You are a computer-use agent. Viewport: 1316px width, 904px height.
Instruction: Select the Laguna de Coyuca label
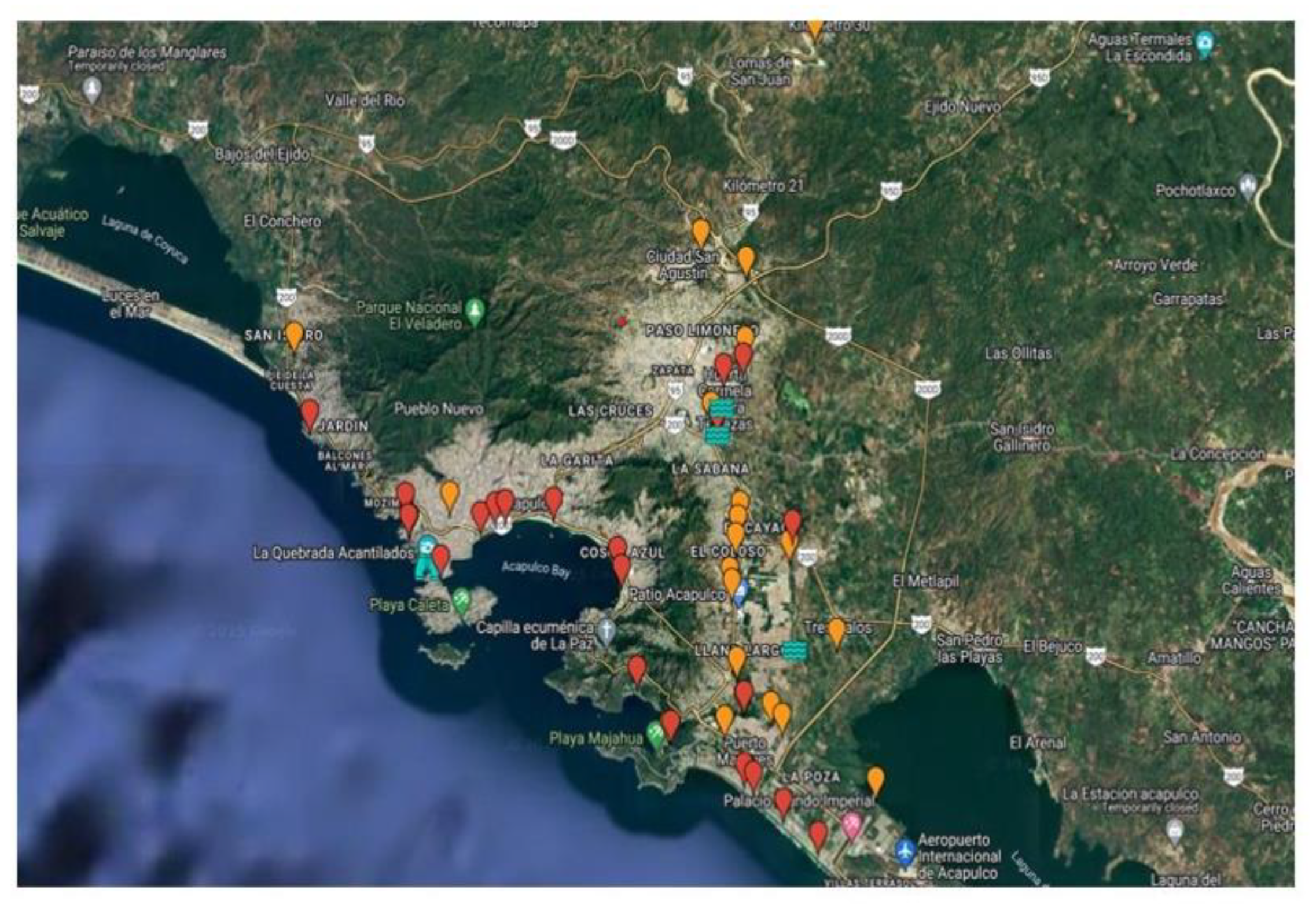(x=145, y=239)
